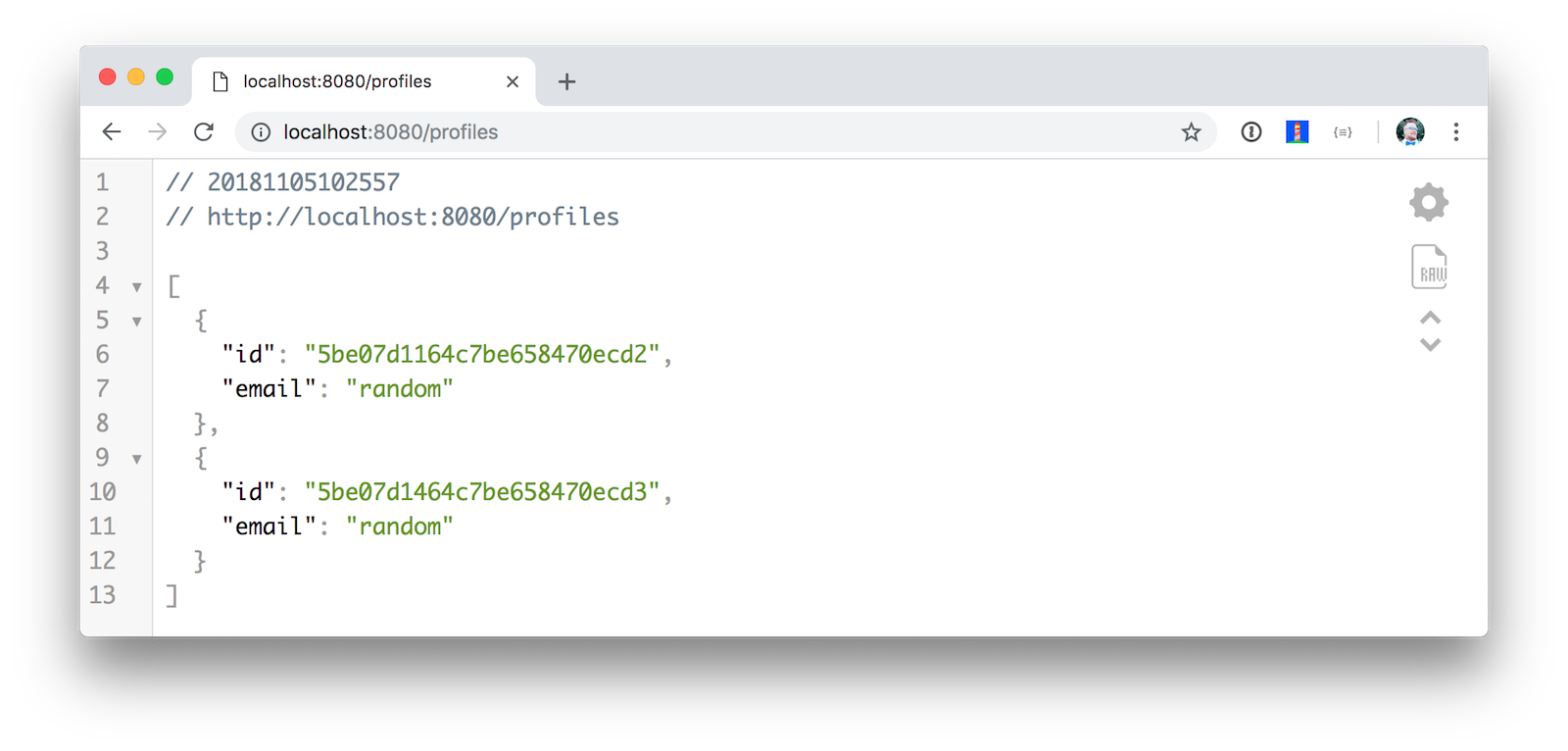The image size is (1568, 751).
Task: Click the 1Password extension icon
Action: click(1251, 131)
